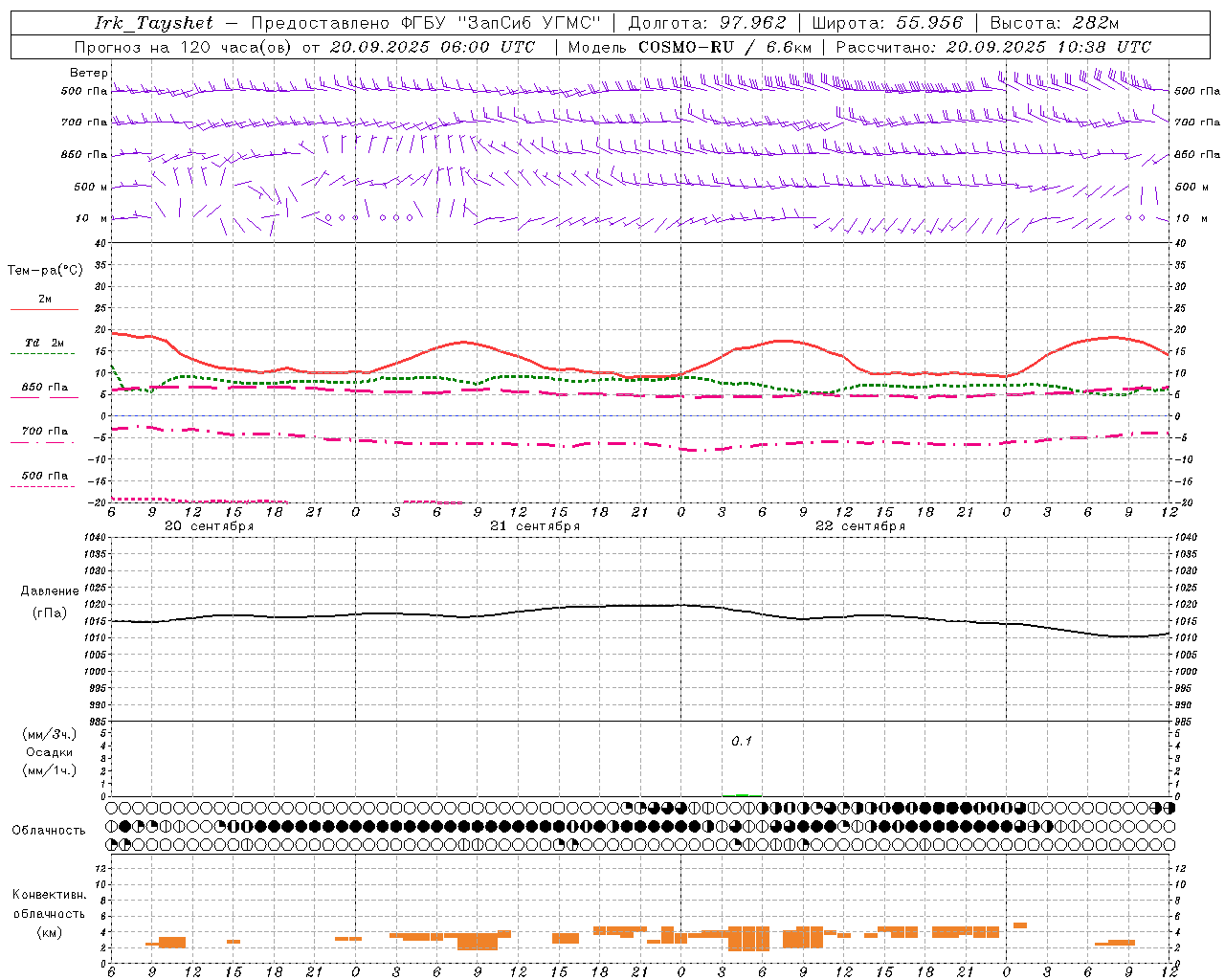Click the "(мм/3ч.)" precipitation unit label
Image resolution: width=1225 pixels, height=980 pixels.
click(50, 734)
